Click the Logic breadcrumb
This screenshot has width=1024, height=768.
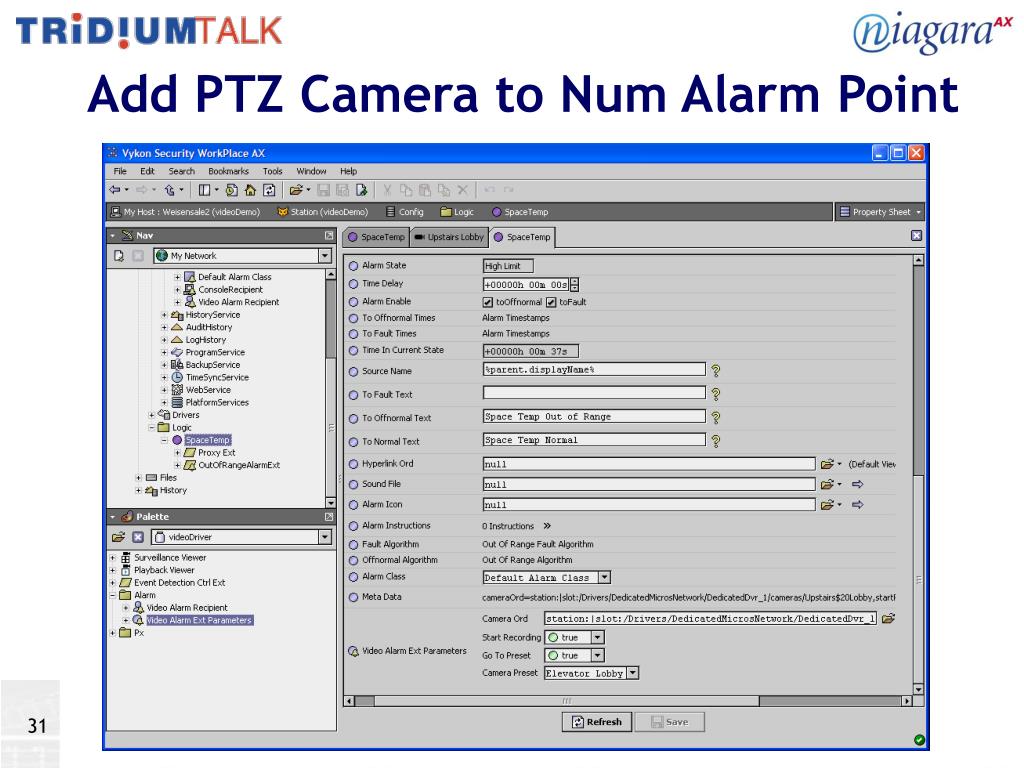point(457,212)
